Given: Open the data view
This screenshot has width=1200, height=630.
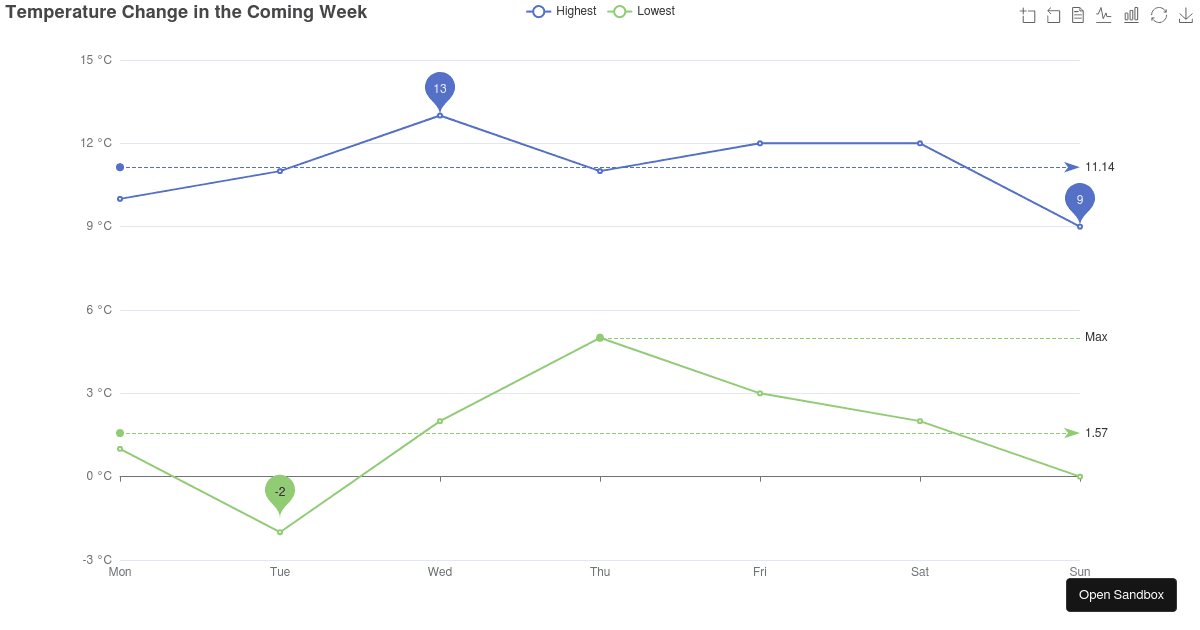Looking at the screenshot, I should 1078,15.
